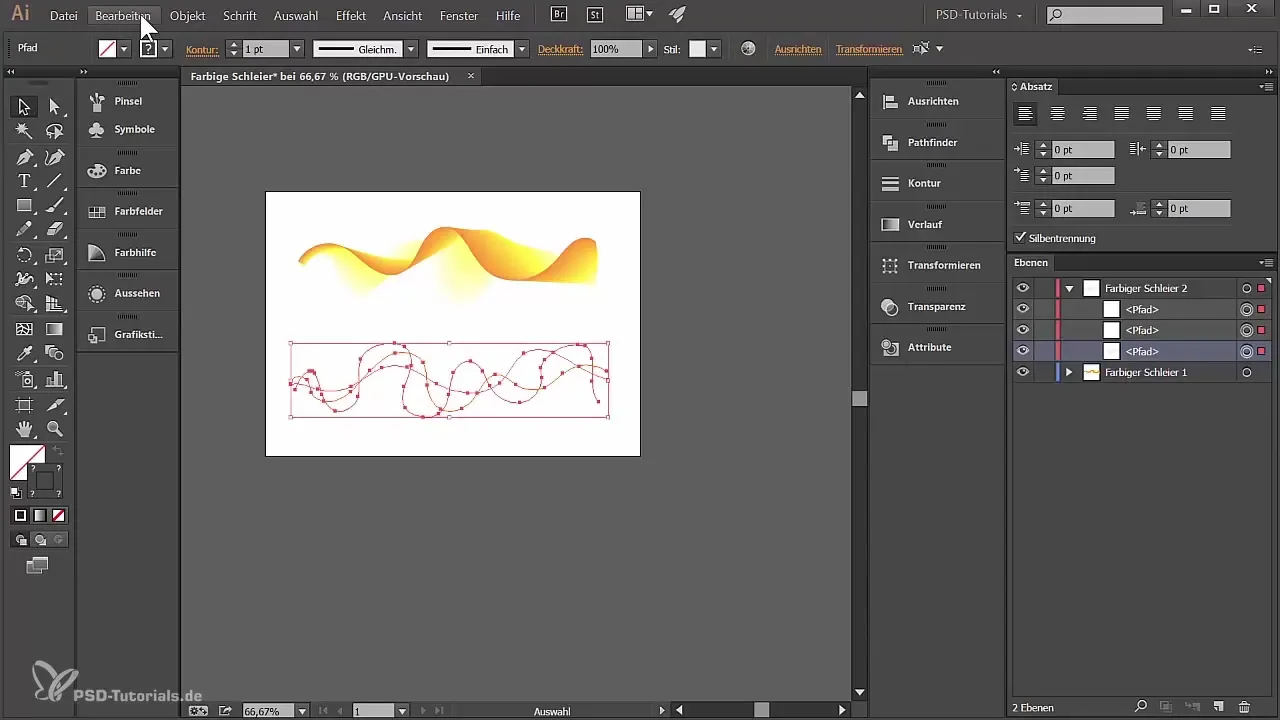The height and width of the screenshot is (720, 1280).
Task: Select the Pen tool
Action: point(24,157)
